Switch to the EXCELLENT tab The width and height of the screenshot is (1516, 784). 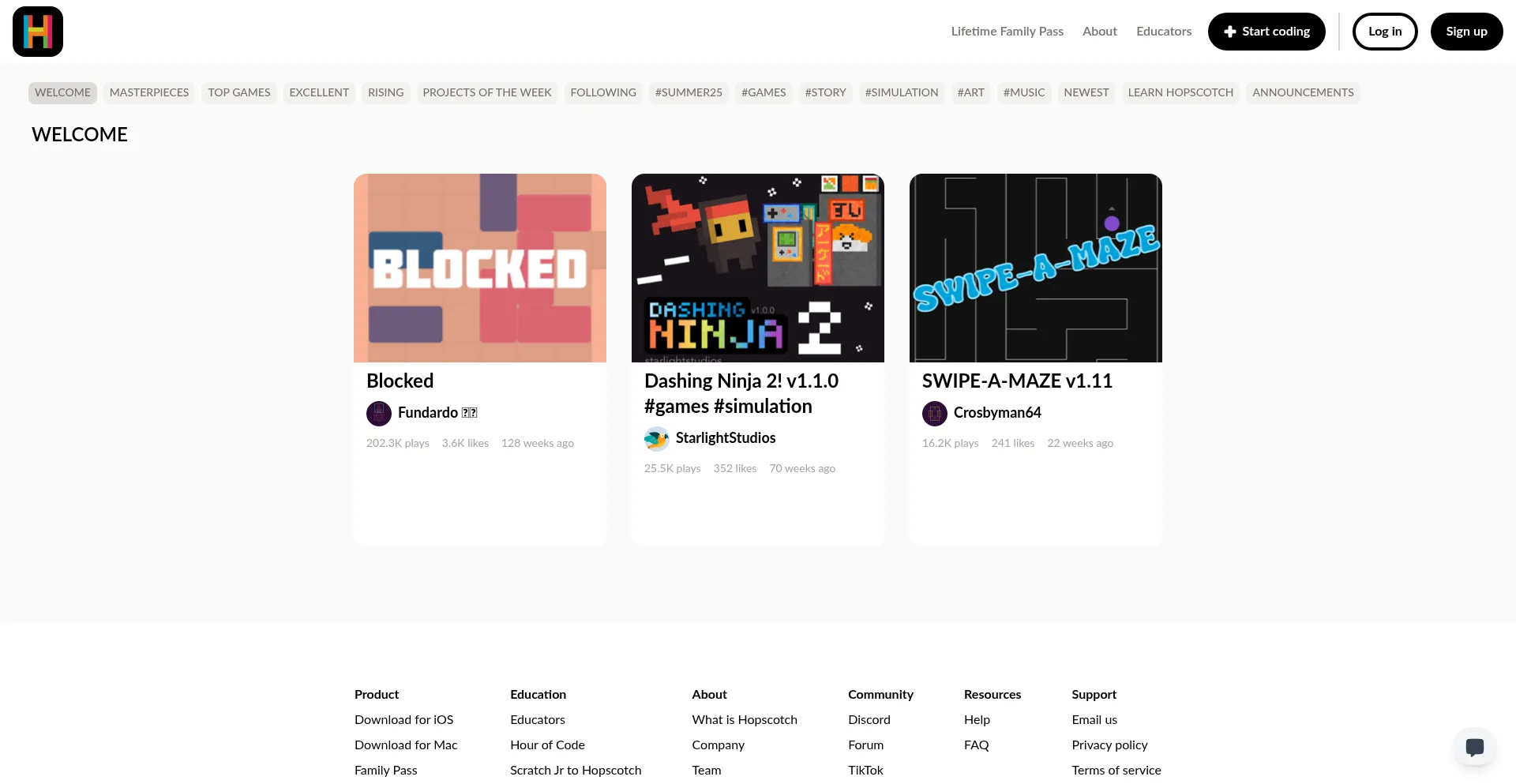[319, 92]
